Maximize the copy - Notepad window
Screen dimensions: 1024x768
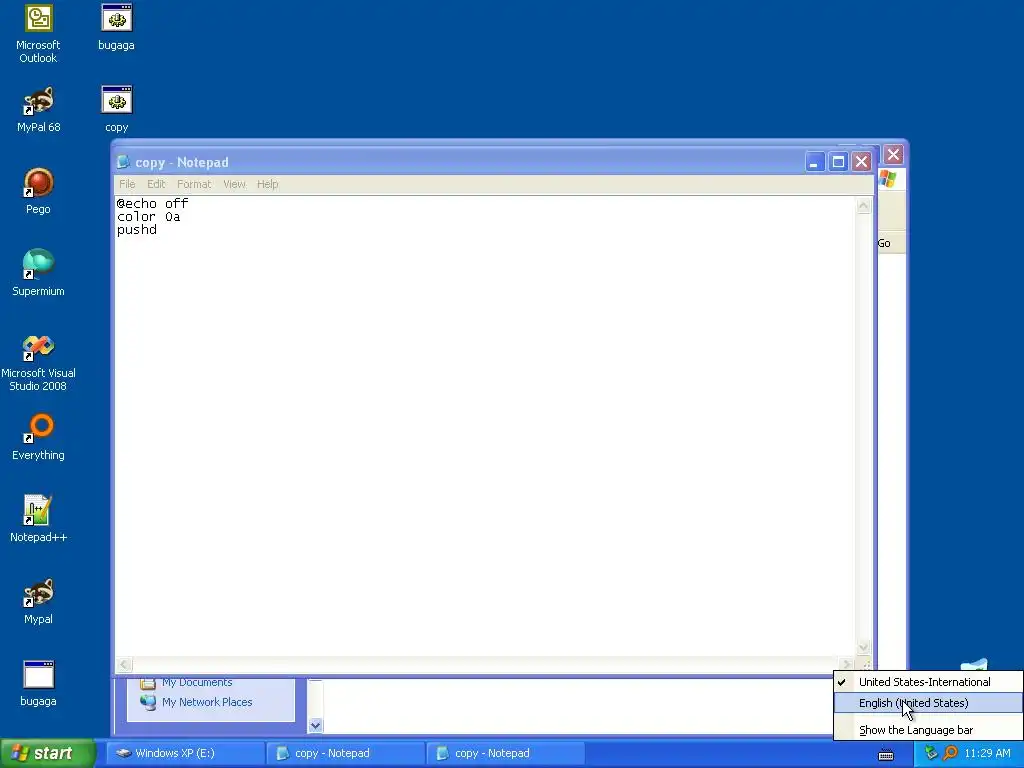(x=839, y=161)
